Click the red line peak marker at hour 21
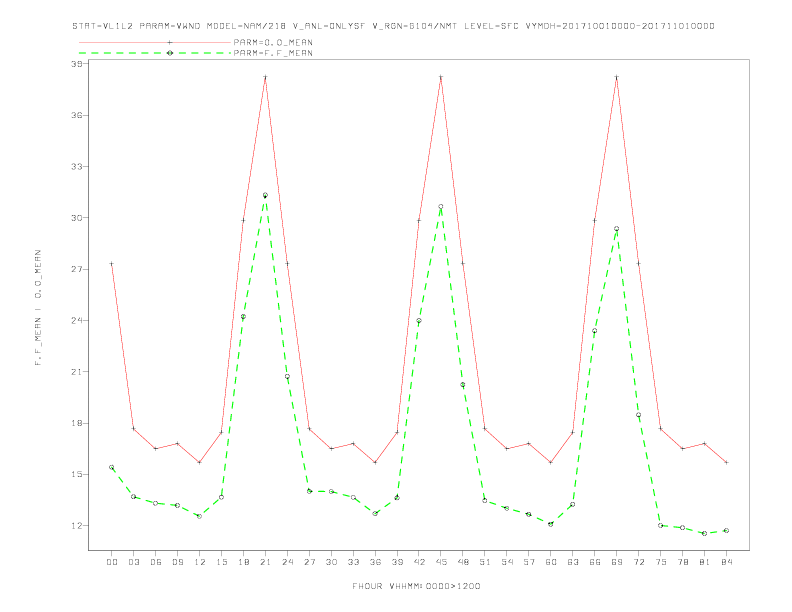This screenshot has height=612, width=792. pos(265,77)
